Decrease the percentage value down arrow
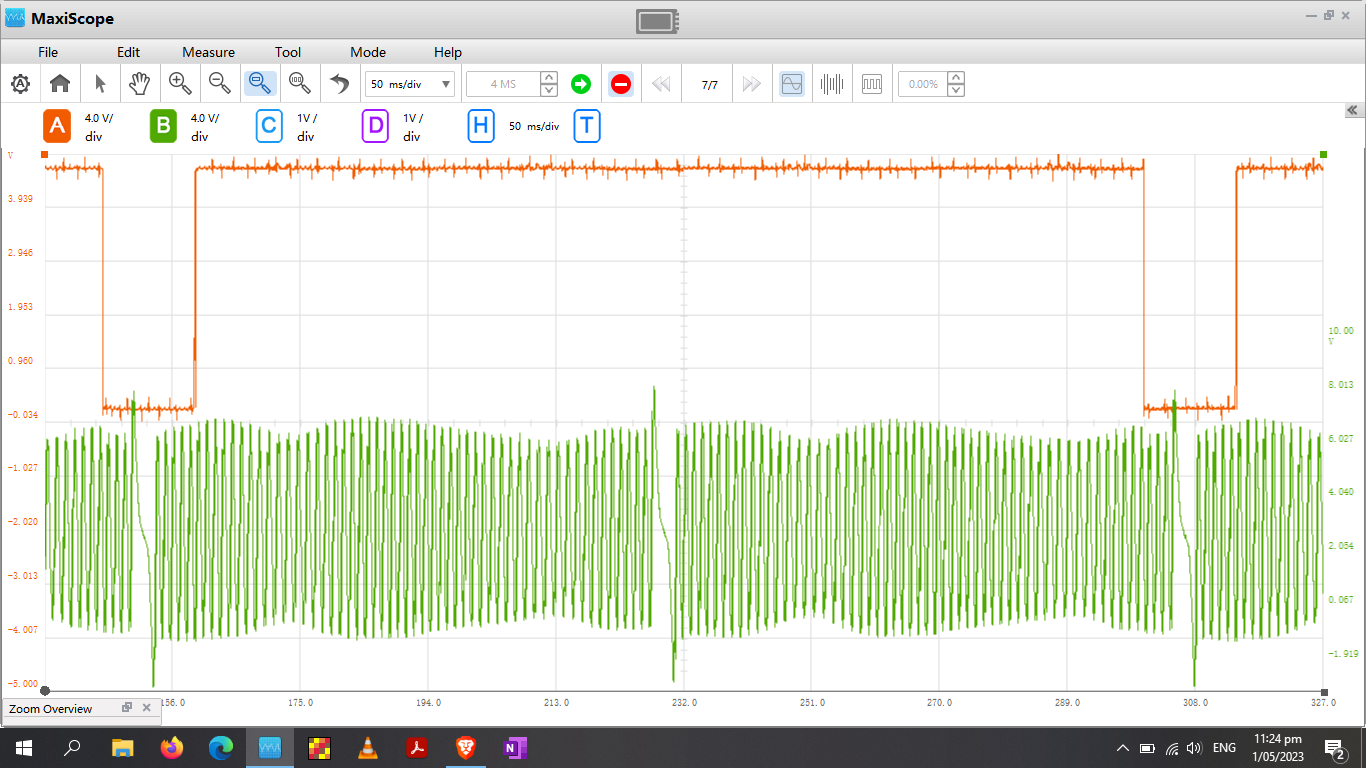Viewport: 1366px width, 768px height. click(956, 90)
